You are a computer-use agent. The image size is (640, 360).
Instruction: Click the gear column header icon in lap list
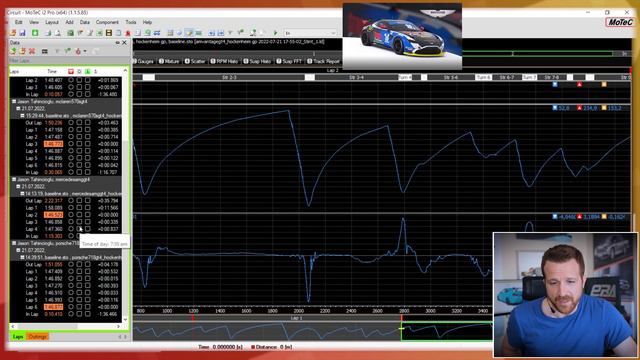pyautogui.click(x=80, y=71)
